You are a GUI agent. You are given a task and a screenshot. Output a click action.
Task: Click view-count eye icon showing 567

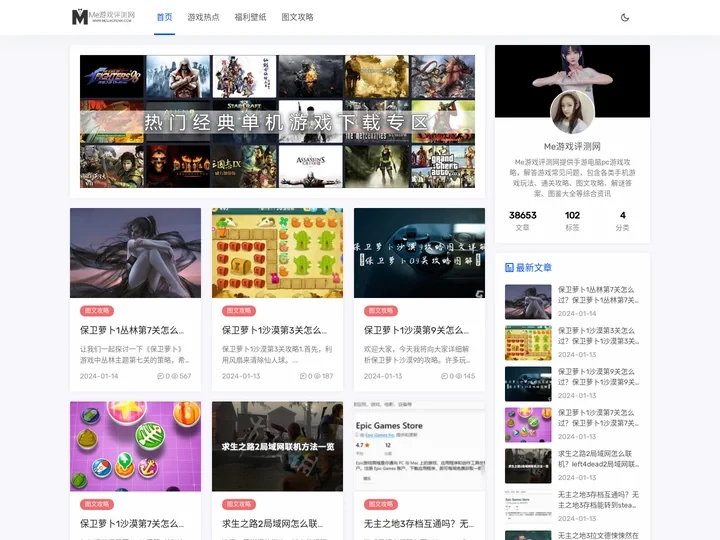[174, 376]
